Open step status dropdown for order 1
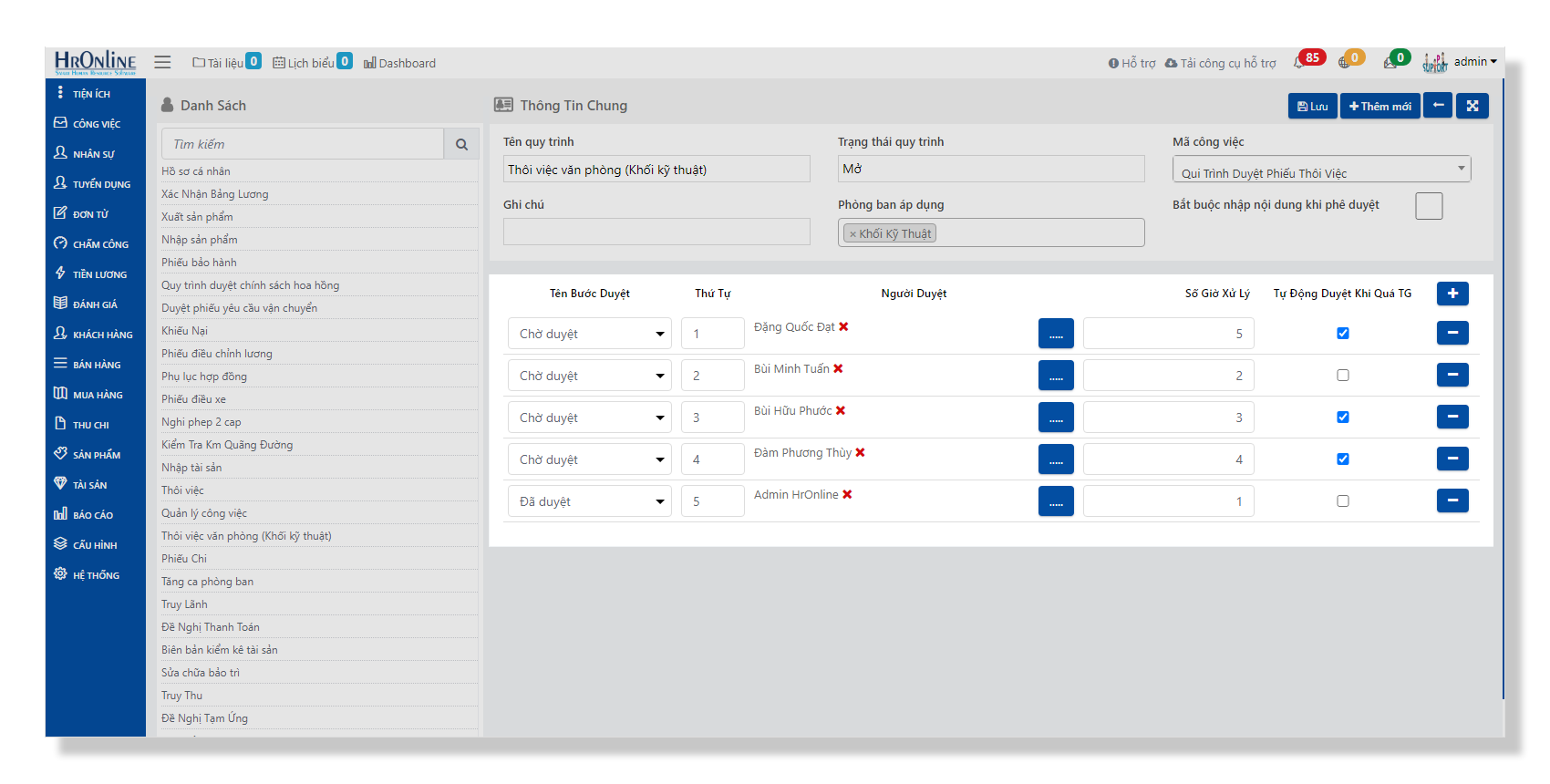The image size is (1550, 784). 589,334
